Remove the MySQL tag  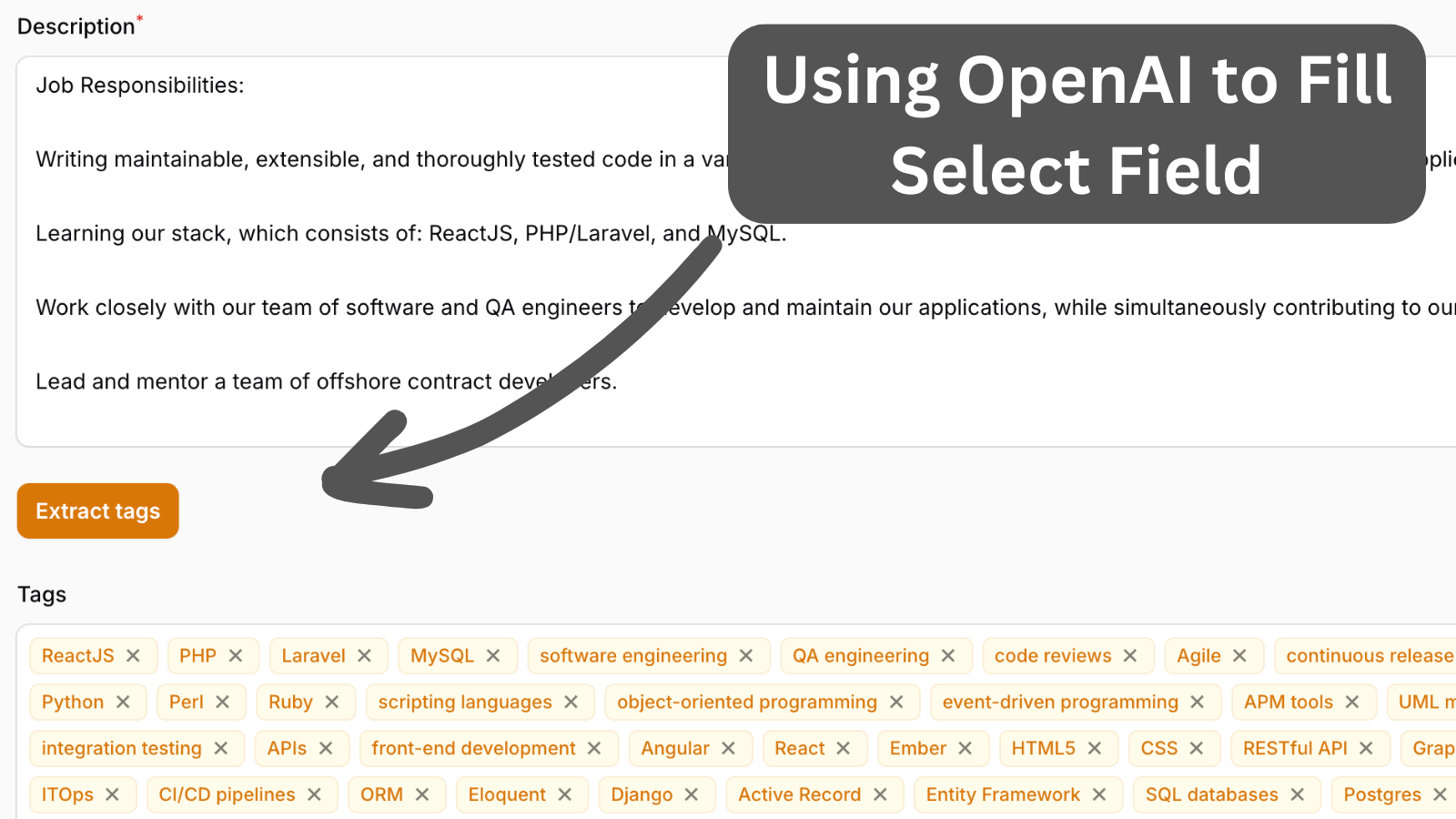pos(493,655)
